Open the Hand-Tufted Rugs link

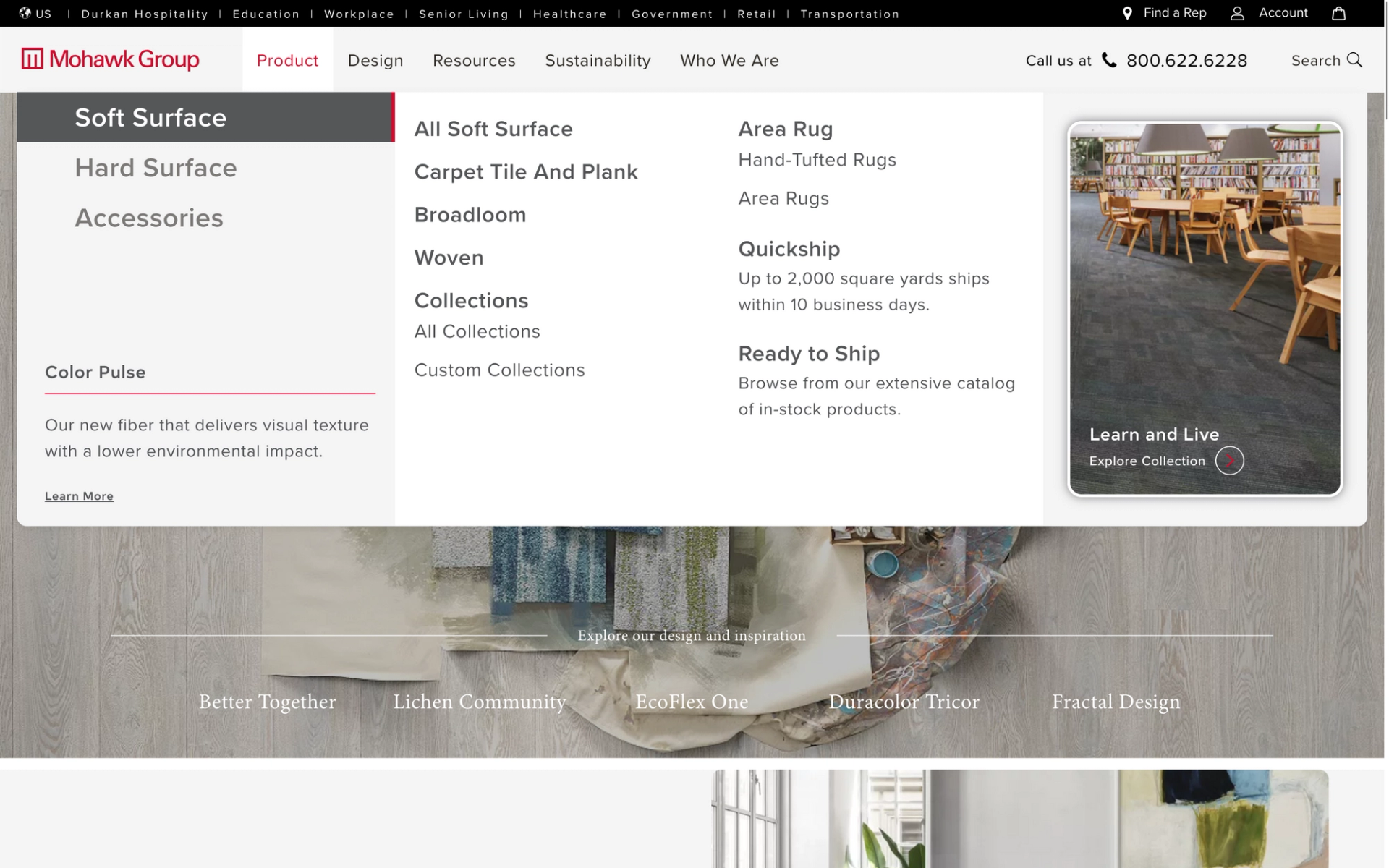817,160
